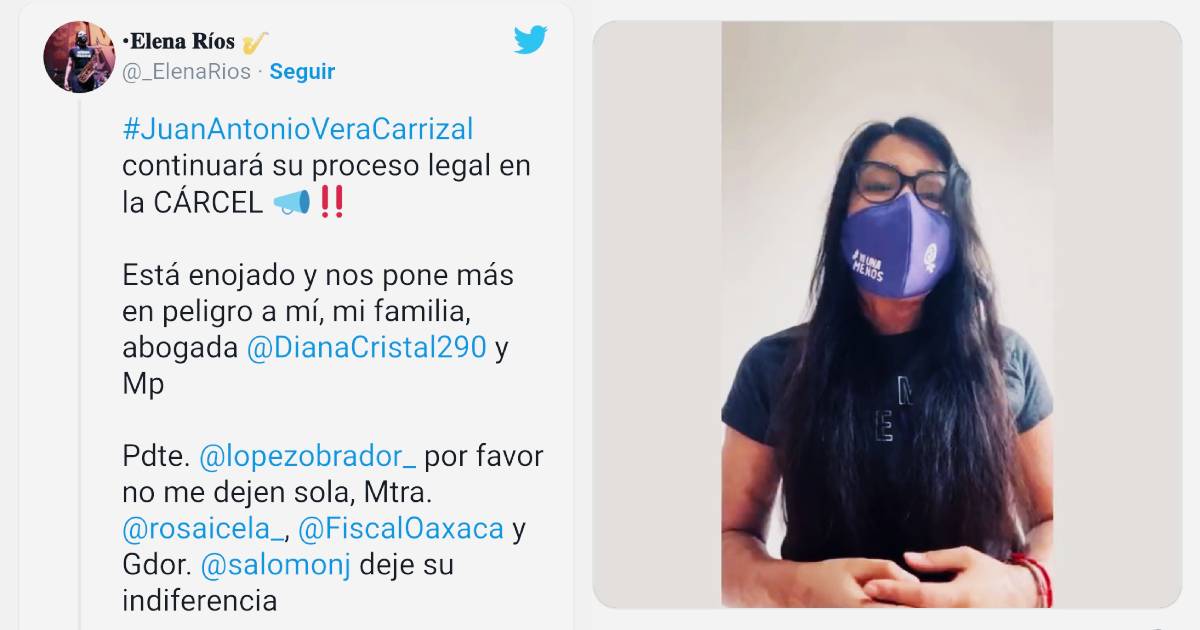The height and width of the screenshot is (630, 1200).
Task: Click the left gray margin of video
Action: (657, 314)
